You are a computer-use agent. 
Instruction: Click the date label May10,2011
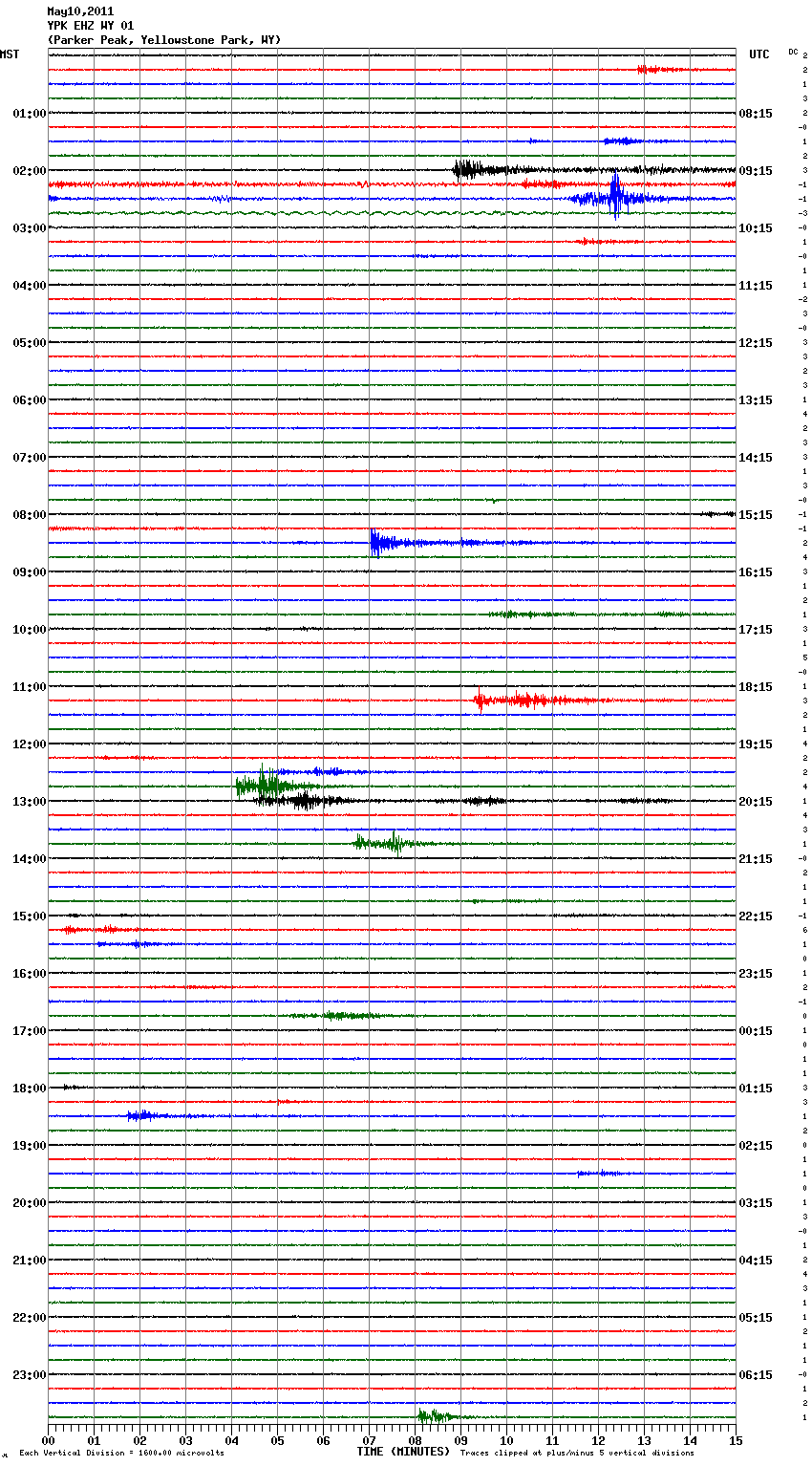[80, 11]
